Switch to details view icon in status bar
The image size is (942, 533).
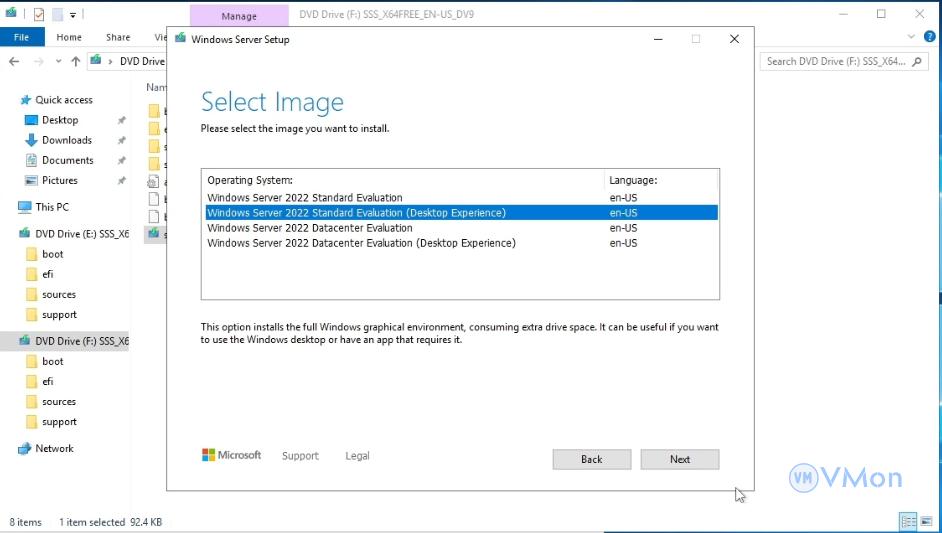[x=908, y=522]
